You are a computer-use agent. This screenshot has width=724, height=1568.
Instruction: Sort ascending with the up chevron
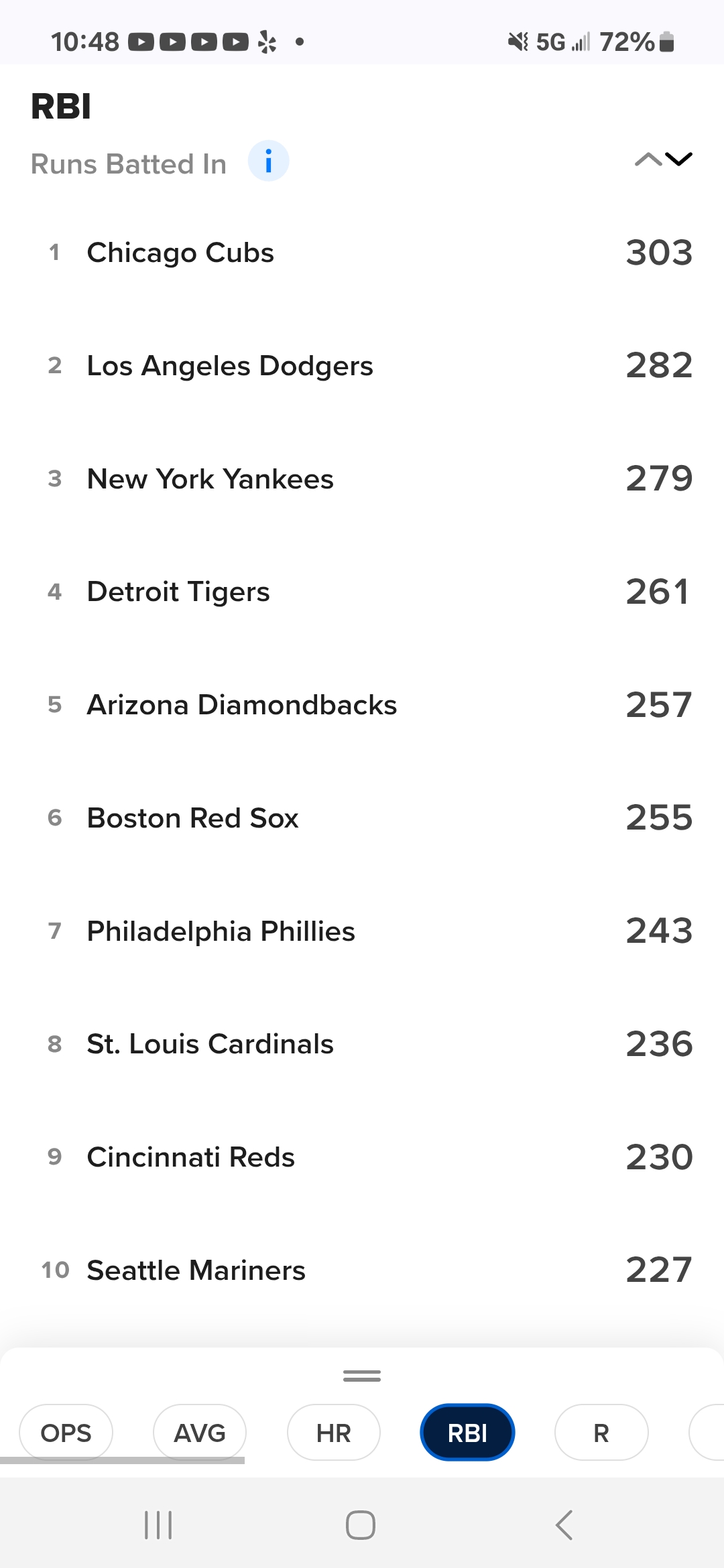[648, 159]
